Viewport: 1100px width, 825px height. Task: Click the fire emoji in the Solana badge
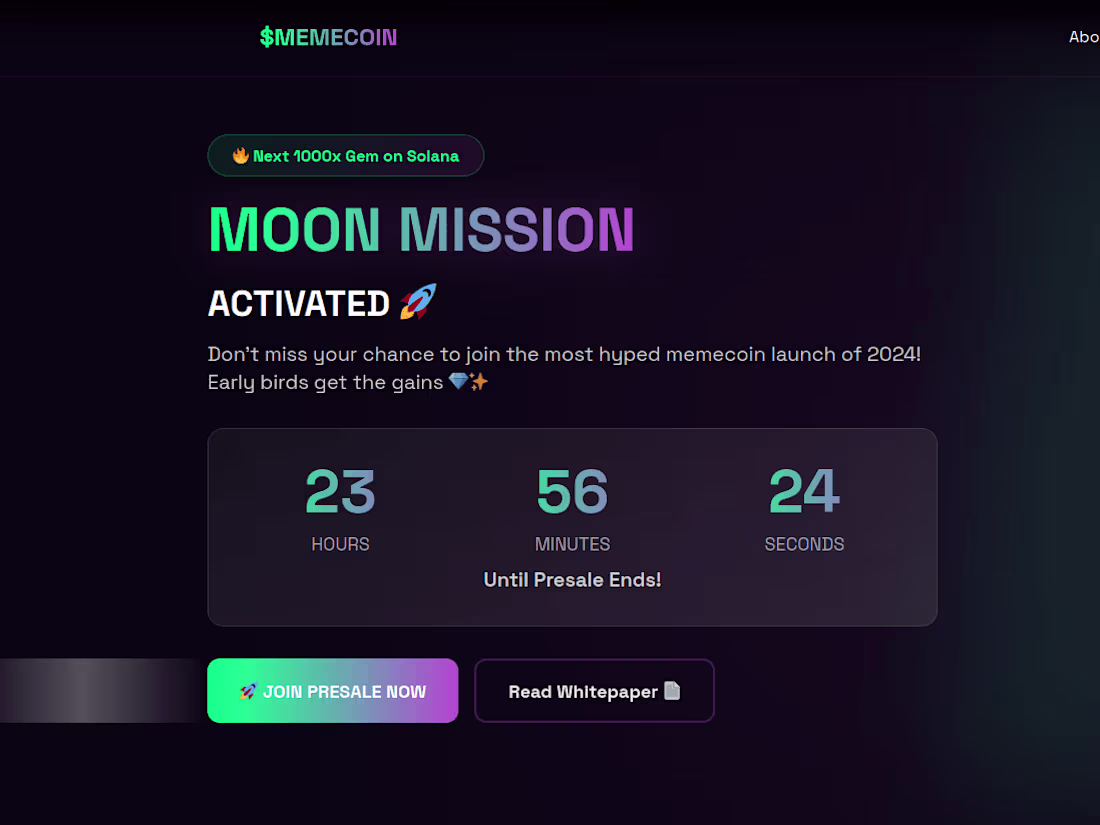click(x=240, y=156)
